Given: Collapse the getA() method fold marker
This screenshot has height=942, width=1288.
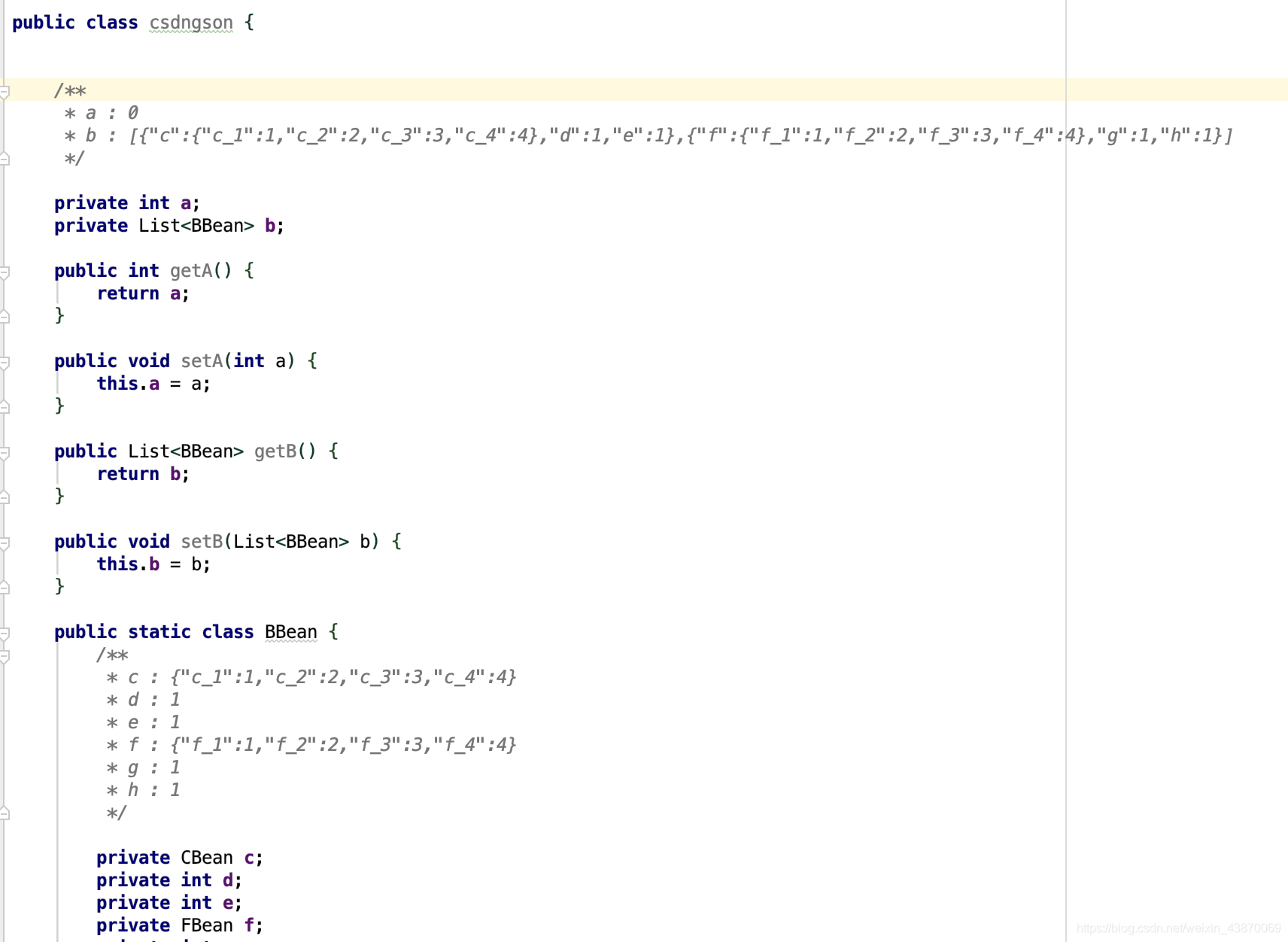Looking at the screenshot, I should pyautogui.click(x=4, y=272).
